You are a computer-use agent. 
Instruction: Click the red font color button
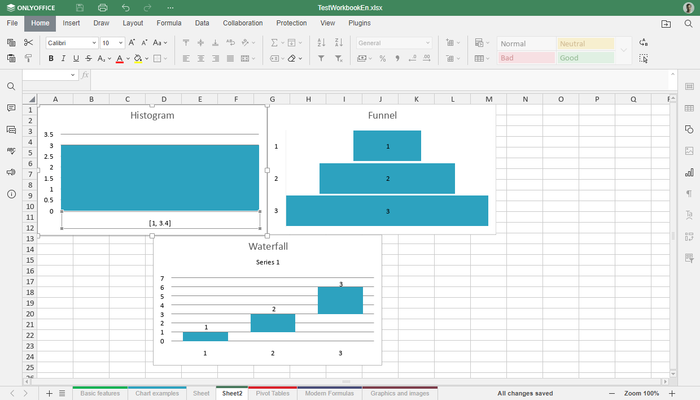119,59
